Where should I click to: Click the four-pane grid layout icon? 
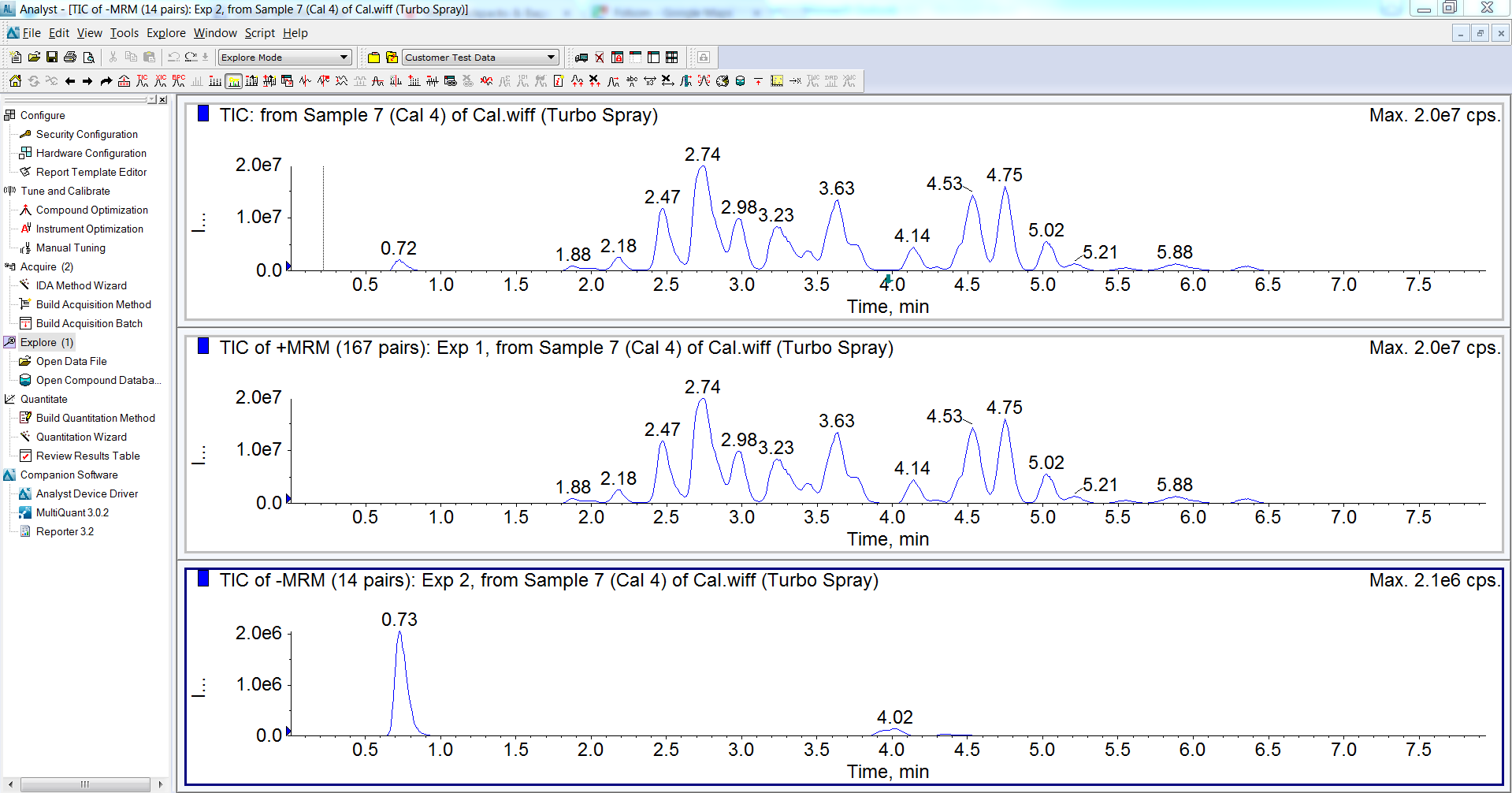(672, 58)
